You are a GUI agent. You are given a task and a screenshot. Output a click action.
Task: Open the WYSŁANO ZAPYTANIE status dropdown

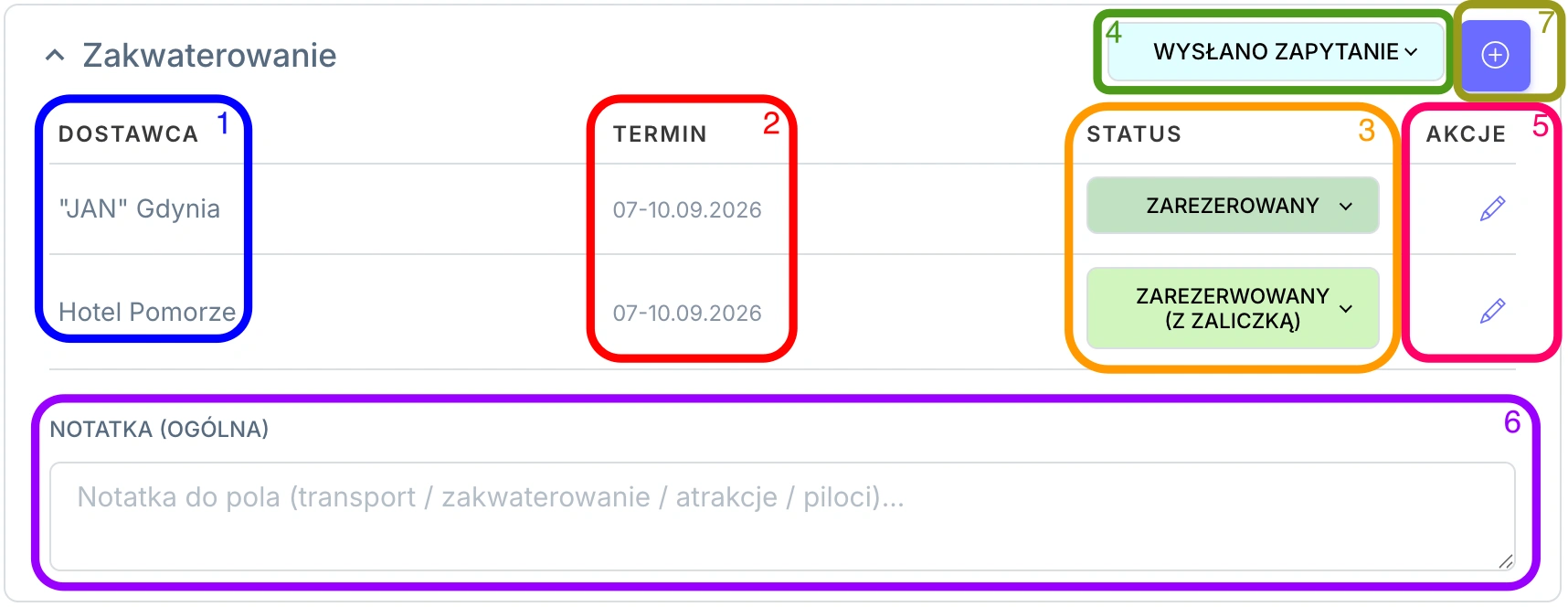pyautogui.click(x=1276, y=51)
